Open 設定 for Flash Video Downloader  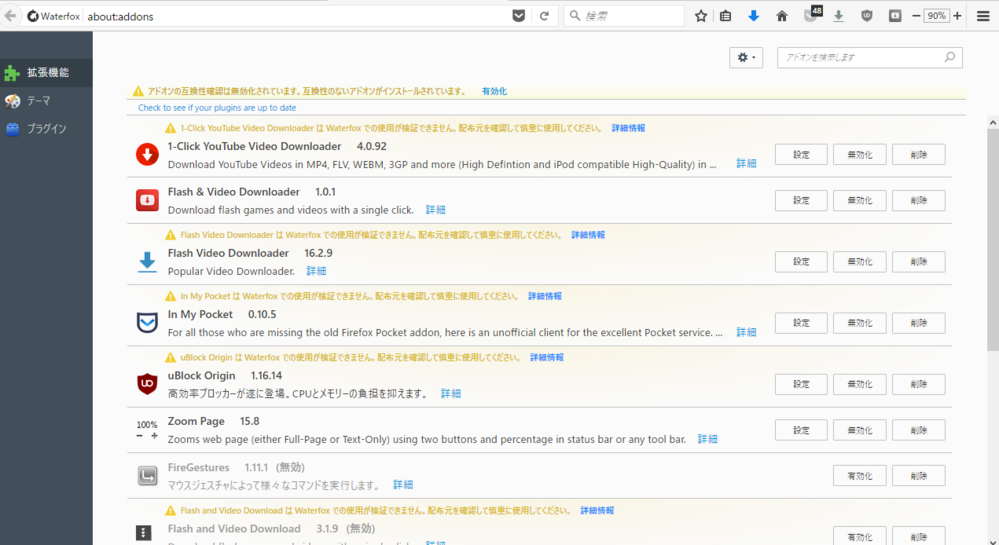point(801,262)
